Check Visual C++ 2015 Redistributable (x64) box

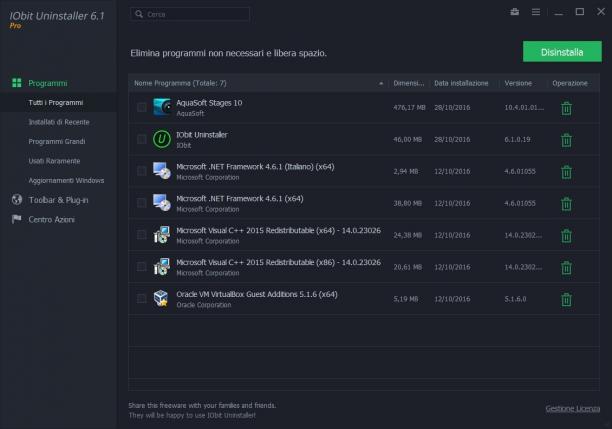pyautogui.click(x=142, y=235)
